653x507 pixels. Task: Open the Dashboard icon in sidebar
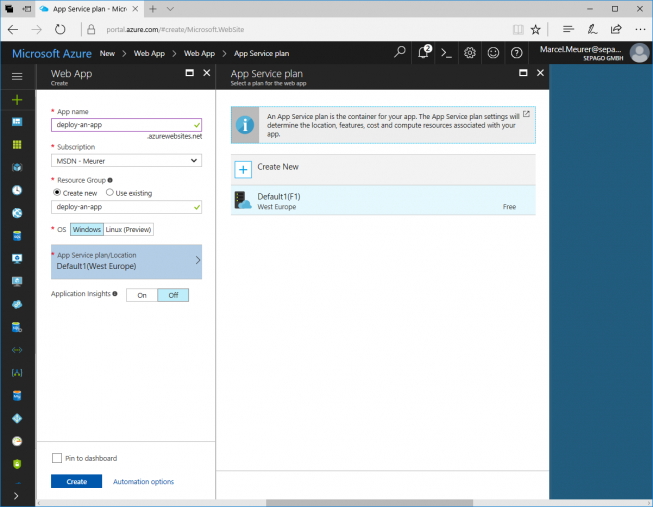[x=17, y=122]
